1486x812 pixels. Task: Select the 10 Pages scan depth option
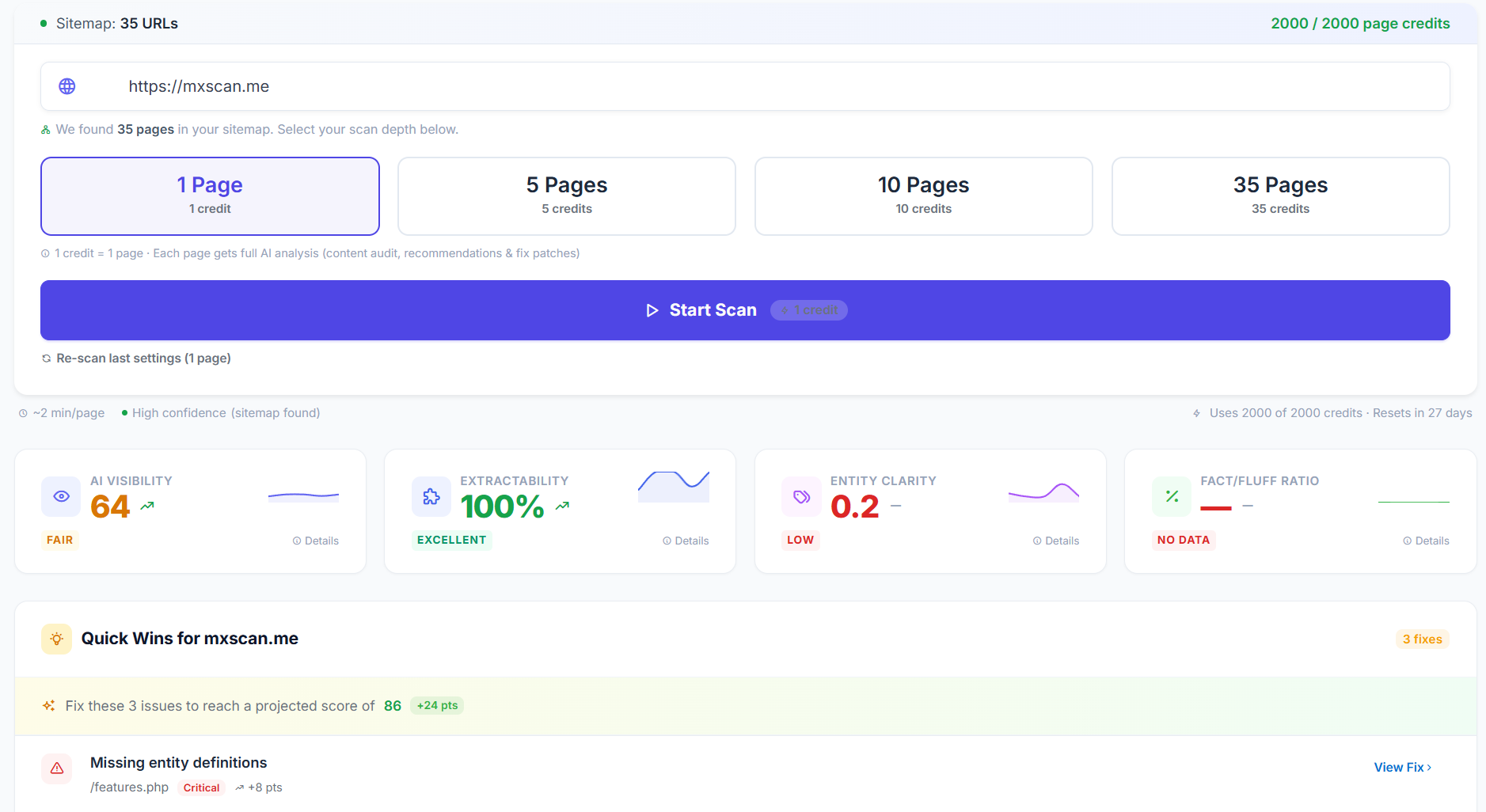click(x=923, y=195)
